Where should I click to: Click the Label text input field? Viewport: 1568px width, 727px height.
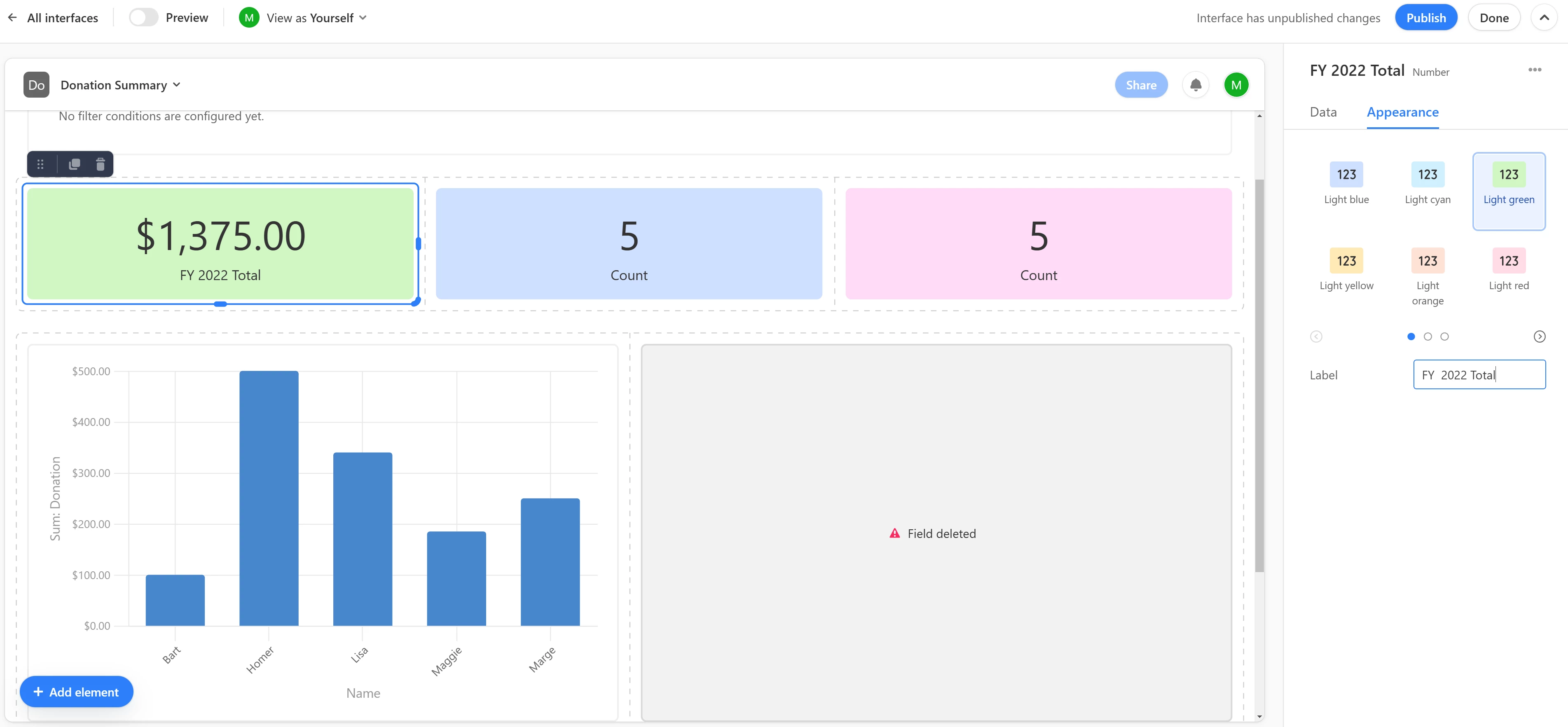pyautogui.click(x=1479, y=375)
